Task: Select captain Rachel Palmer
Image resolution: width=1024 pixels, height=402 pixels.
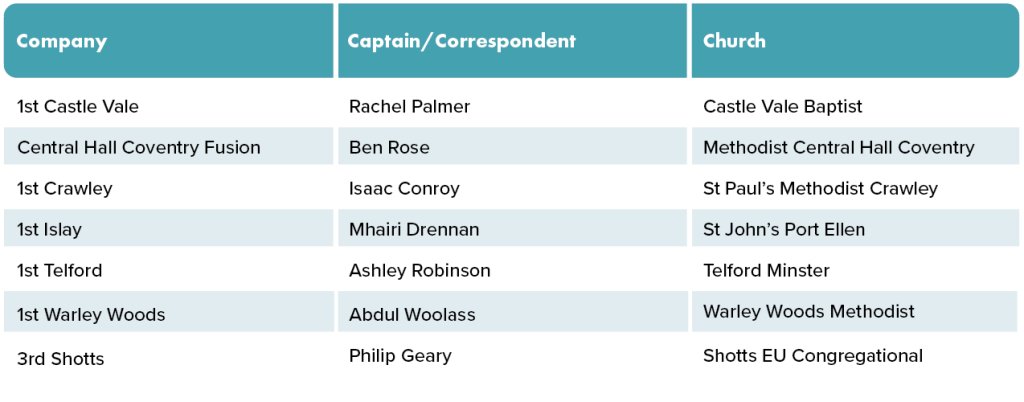Action: click(409, 106)
